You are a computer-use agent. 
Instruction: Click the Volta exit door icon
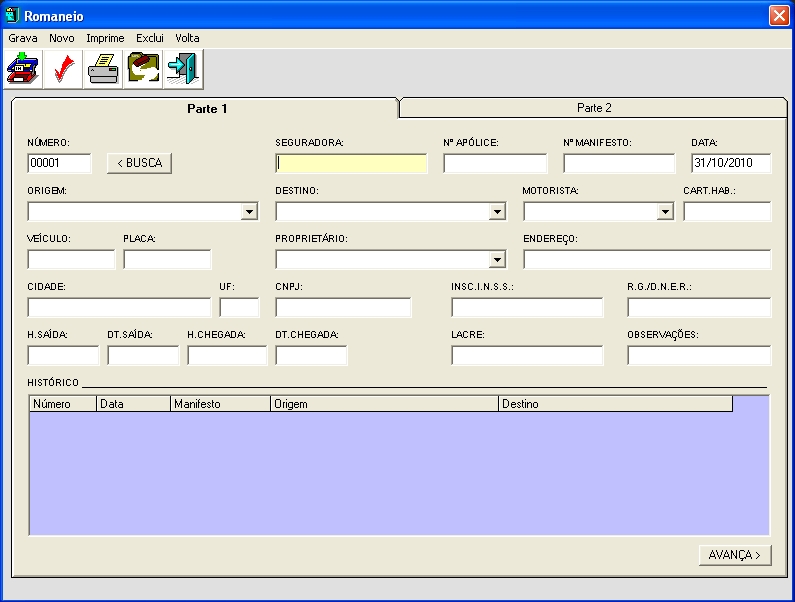[183, 70]
